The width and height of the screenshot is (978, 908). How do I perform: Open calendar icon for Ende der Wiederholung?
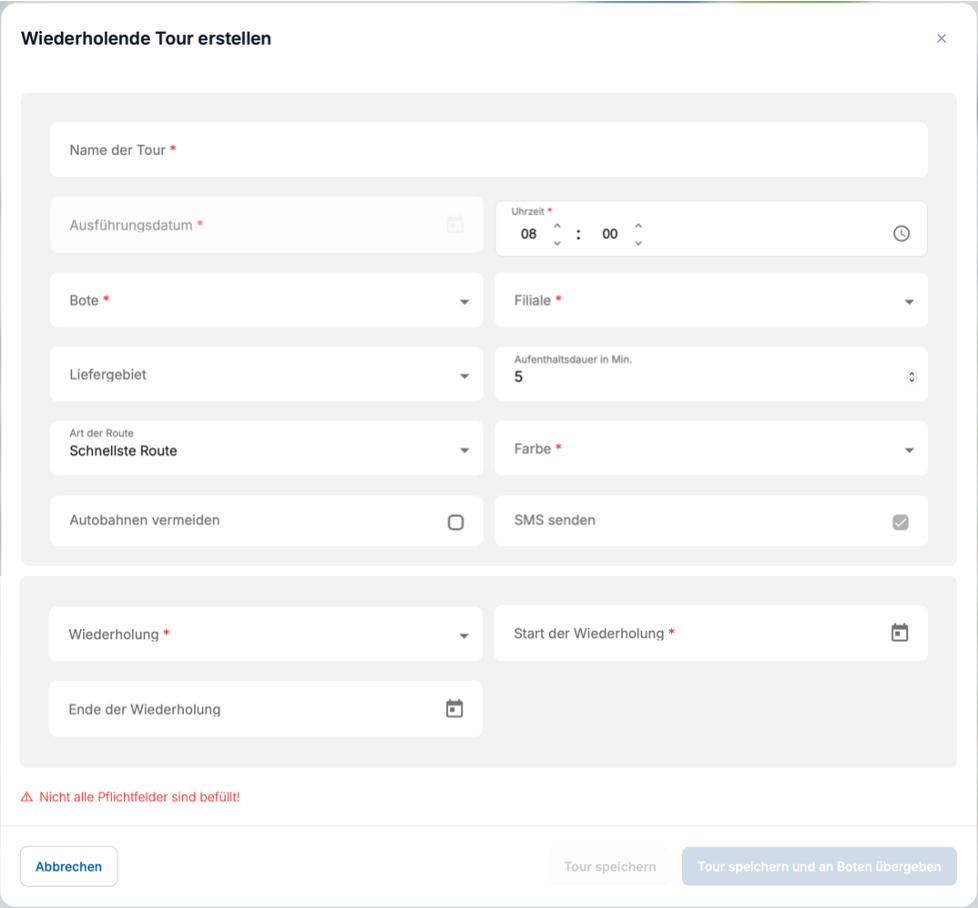tap(454, 709)
